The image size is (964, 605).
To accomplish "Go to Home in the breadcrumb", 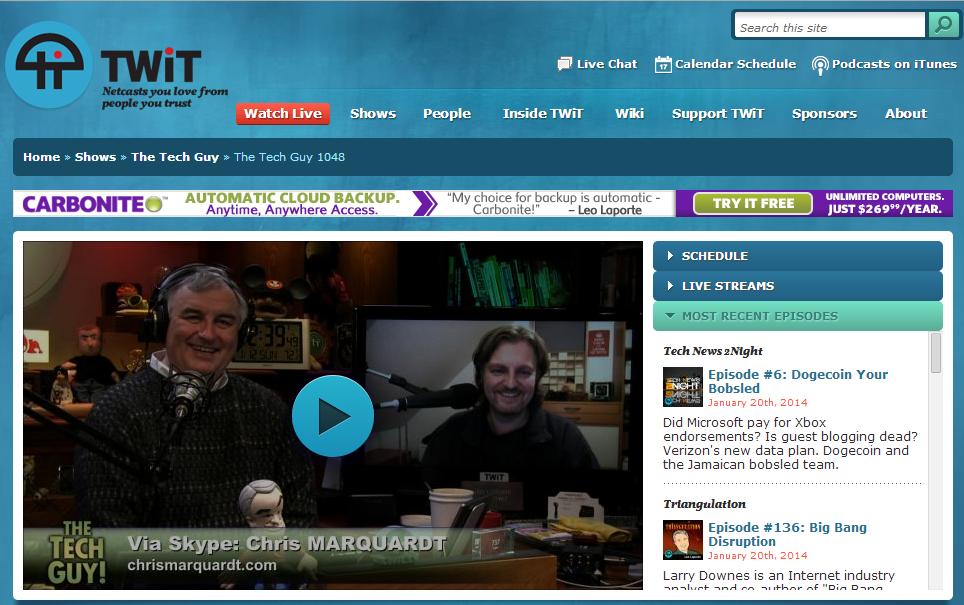I will point(42,157).
